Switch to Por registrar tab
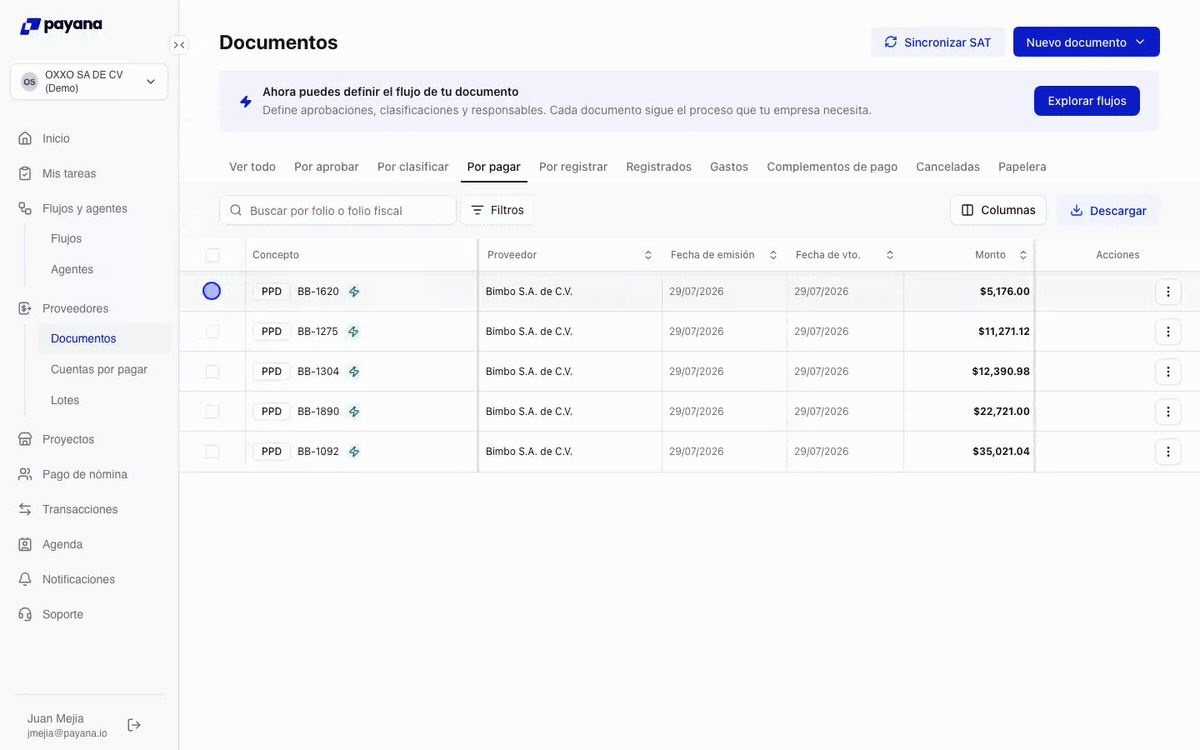This screenshot has width=1200, height=750. 573,167
